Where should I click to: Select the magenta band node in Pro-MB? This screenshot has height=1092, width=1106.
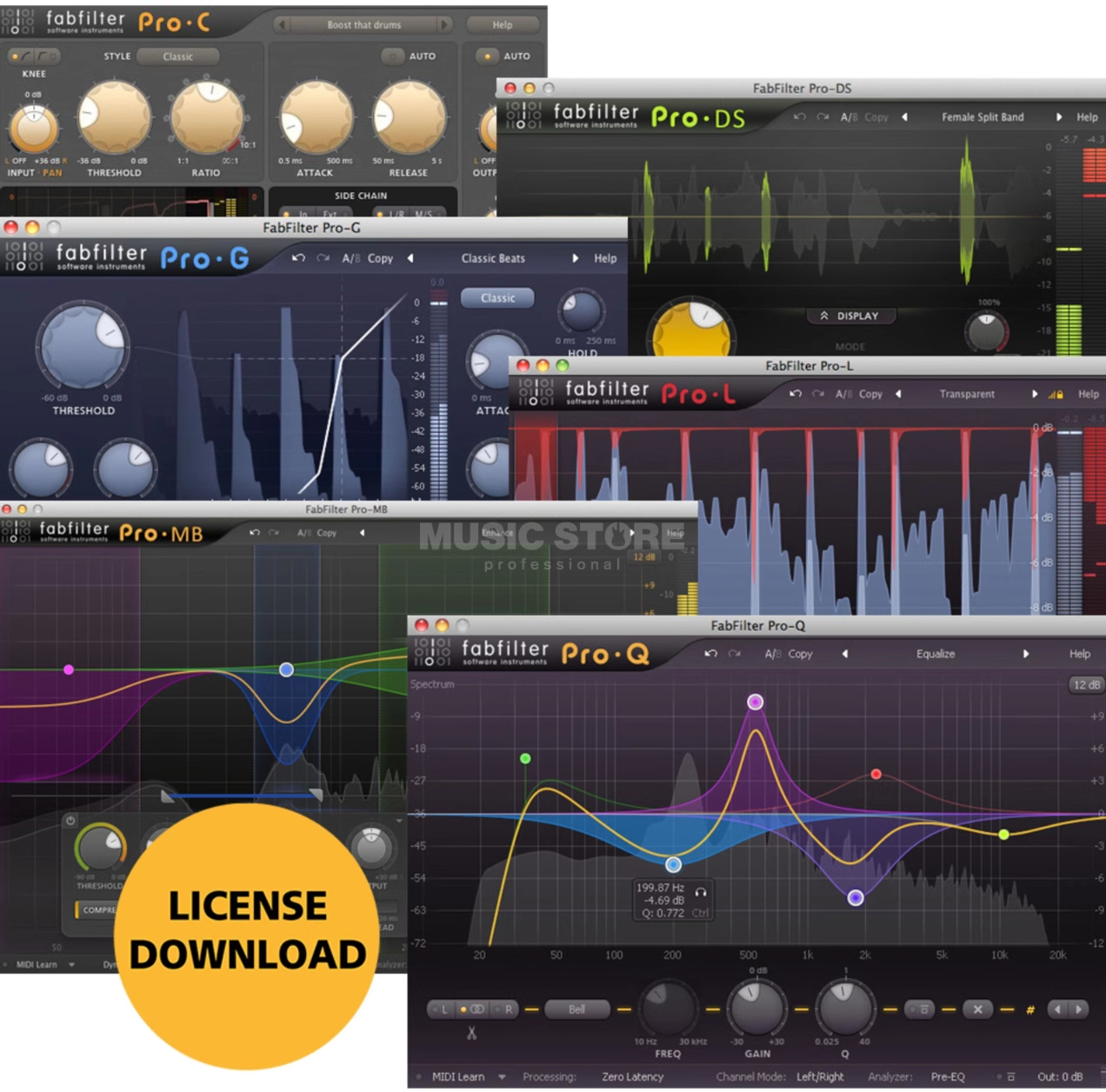(x=69, y=669)
